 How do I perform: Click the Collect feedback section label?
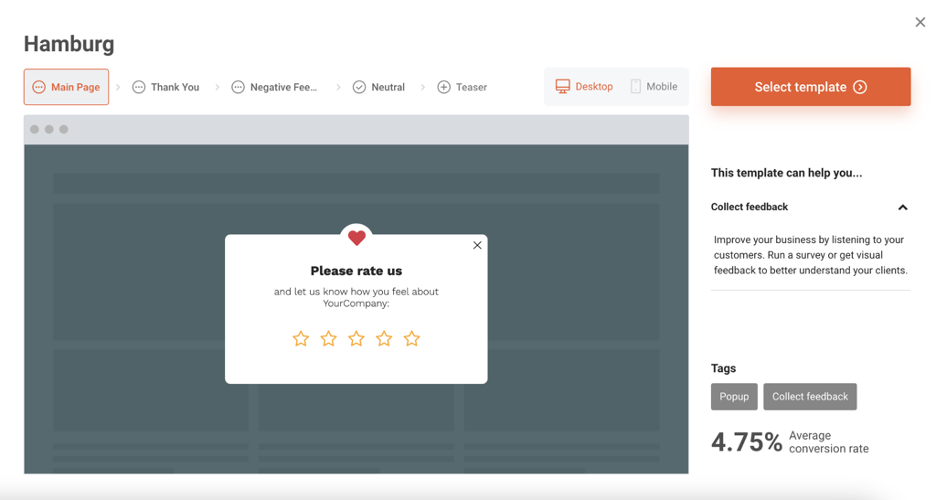pyautogui.click(x=749, y=207)
